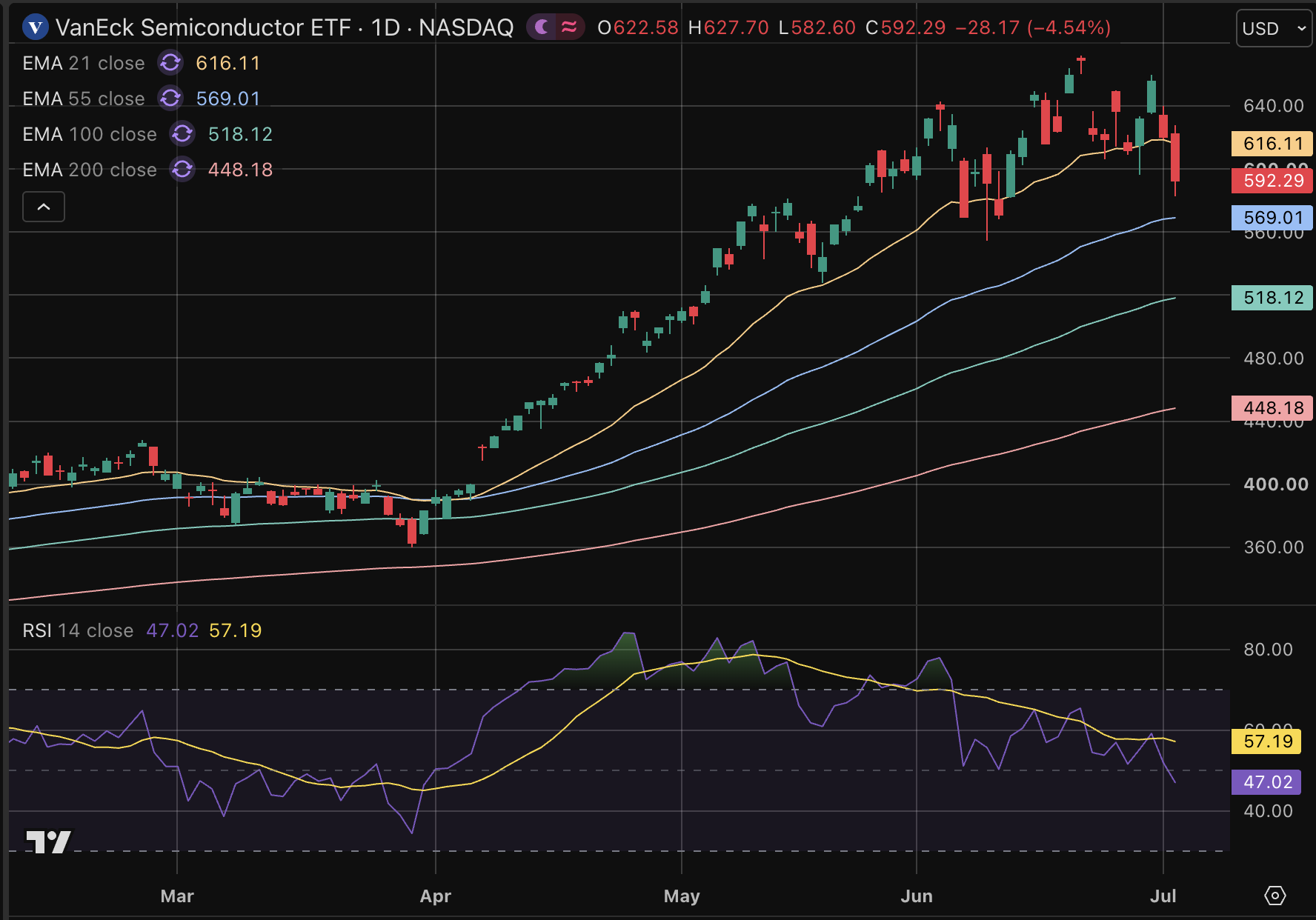1316x920 pixels.
Task: Select the EMA 21 close indicator label
Action: click(84, 63)
